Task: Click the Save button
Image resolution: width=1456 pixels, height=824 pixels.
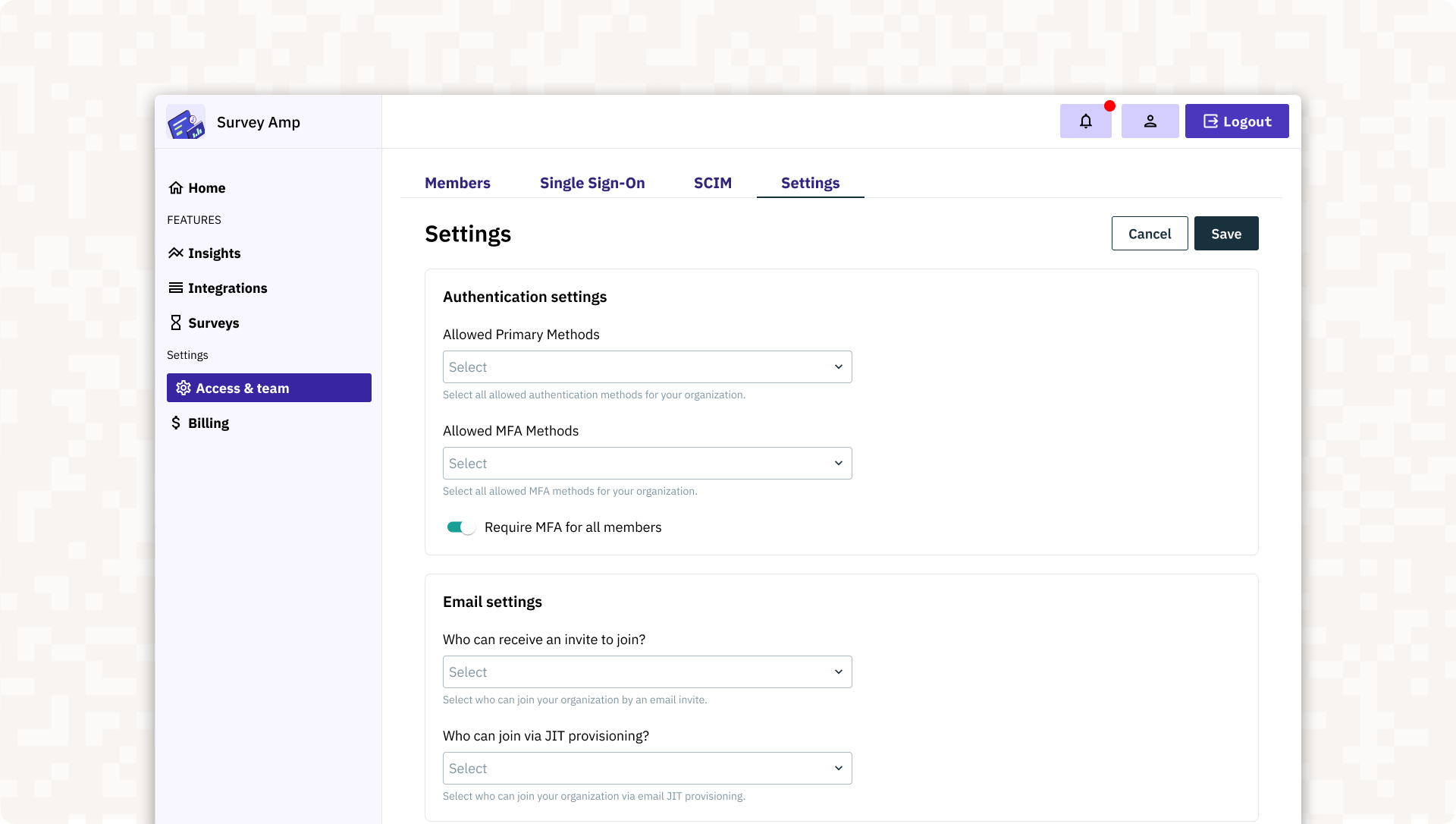Action: (x=1225, y=234)
